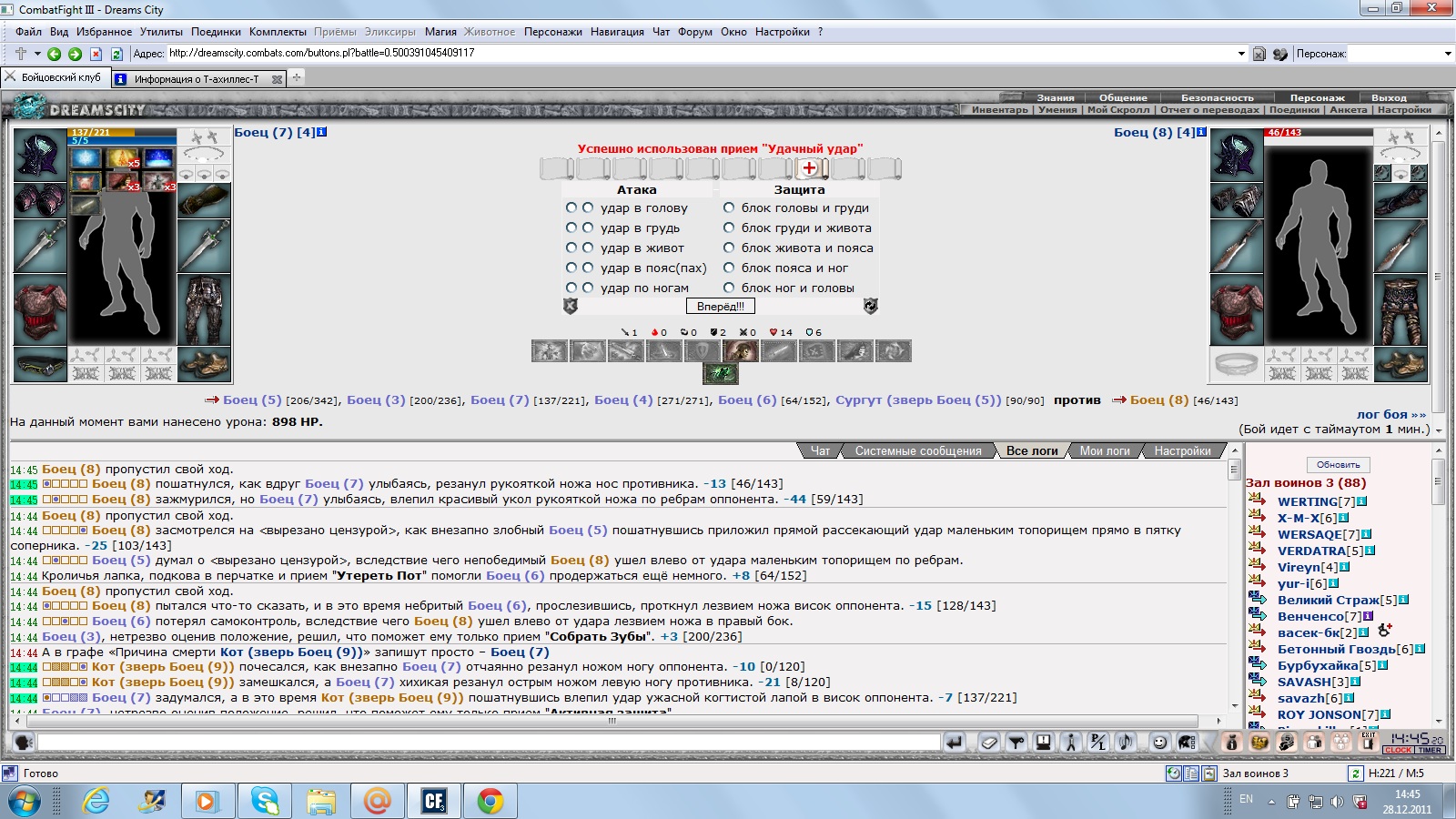Image resolution: width=1456 pixels, height=819 pixels.
Task: Open the smiley emoticons icon
Action: point(1159,742)
